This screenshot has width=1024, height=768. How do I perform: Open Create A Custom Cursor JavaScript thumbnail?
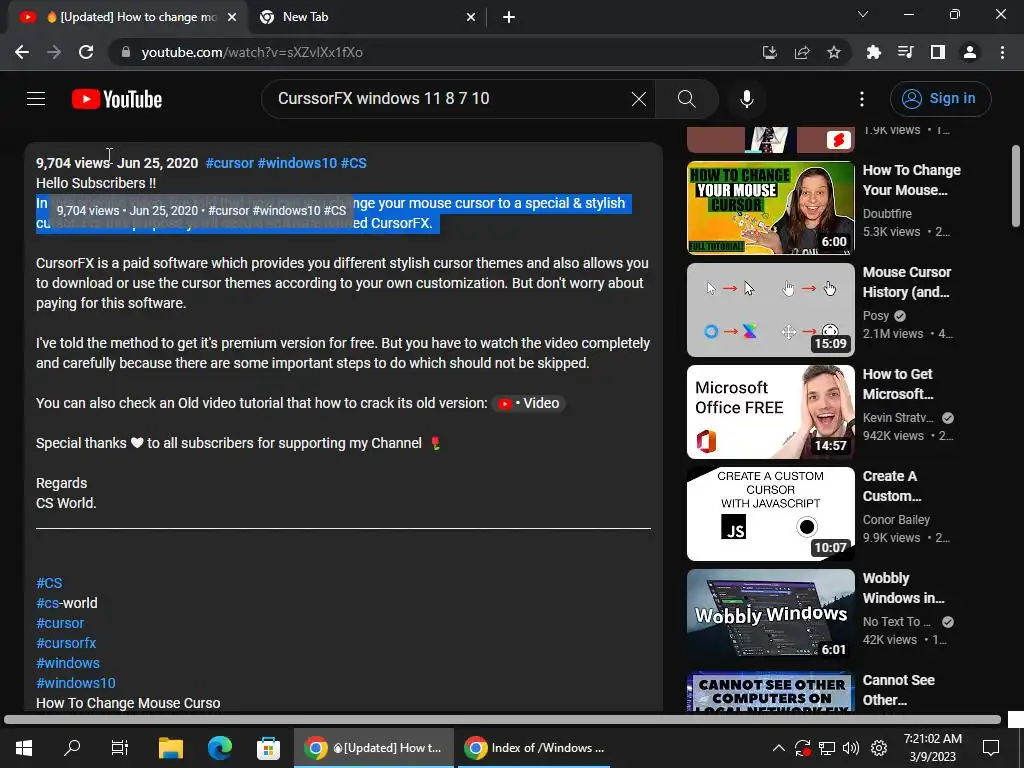[x=771, y=513]
